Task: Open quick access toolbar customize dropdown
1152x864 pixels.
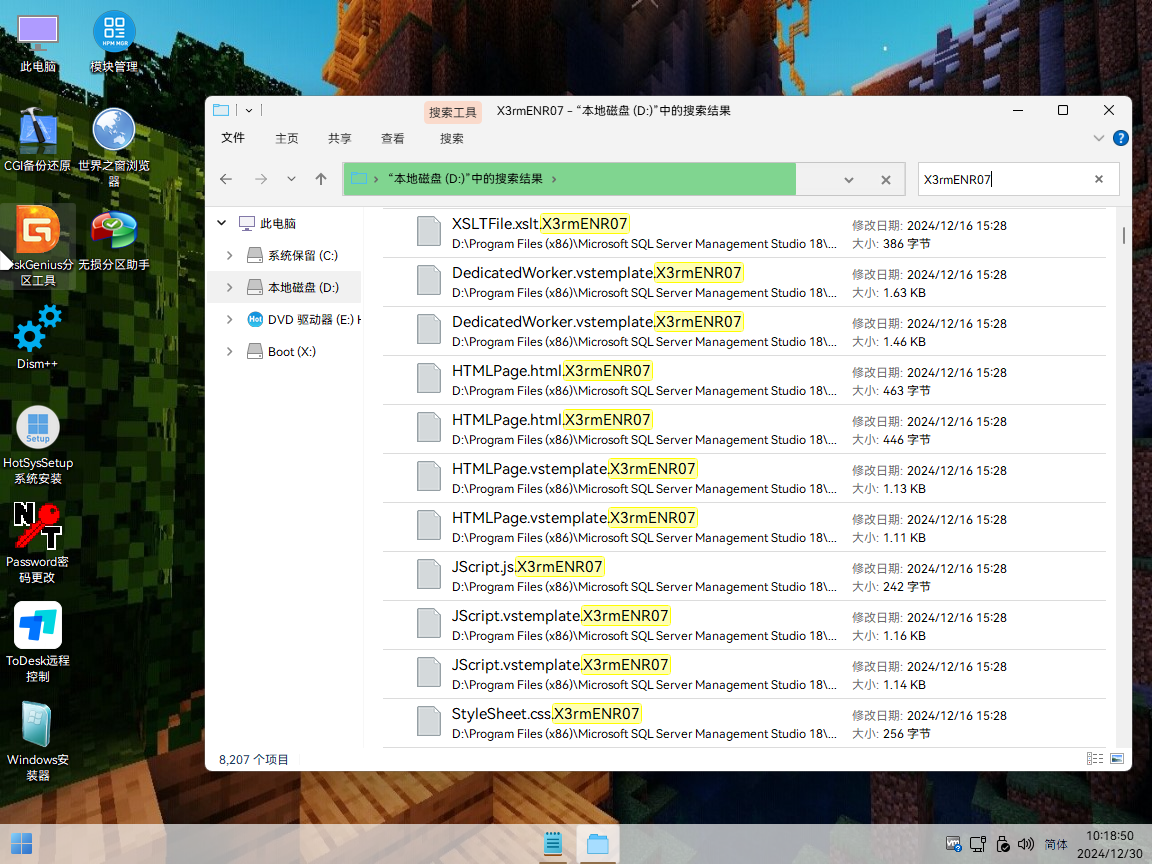Action: click(x=249, y=110)
